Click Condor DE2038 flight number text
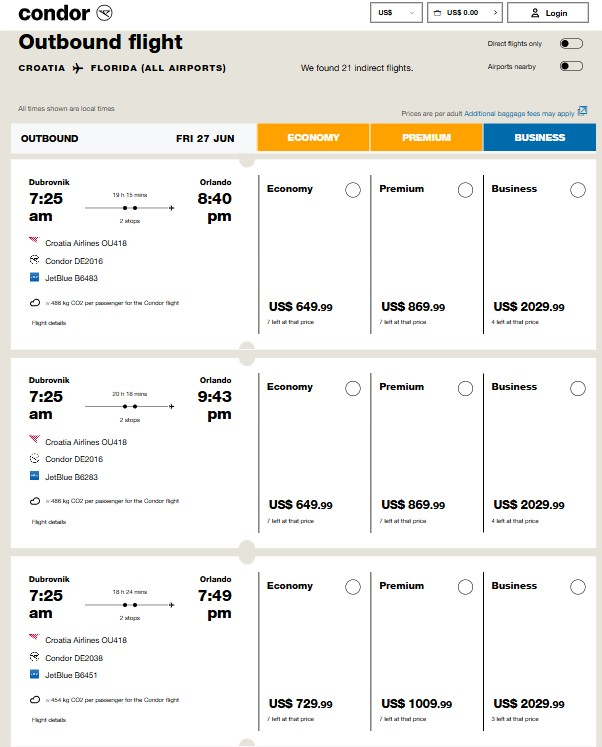The height and width of the screenshot is (747, 602). pyautogui.click(x=74, y=658)
